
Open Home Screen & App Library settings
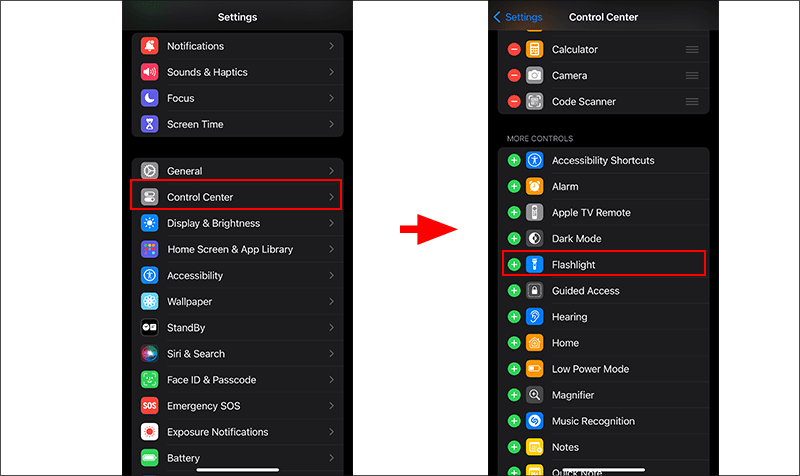pos(237,249)
